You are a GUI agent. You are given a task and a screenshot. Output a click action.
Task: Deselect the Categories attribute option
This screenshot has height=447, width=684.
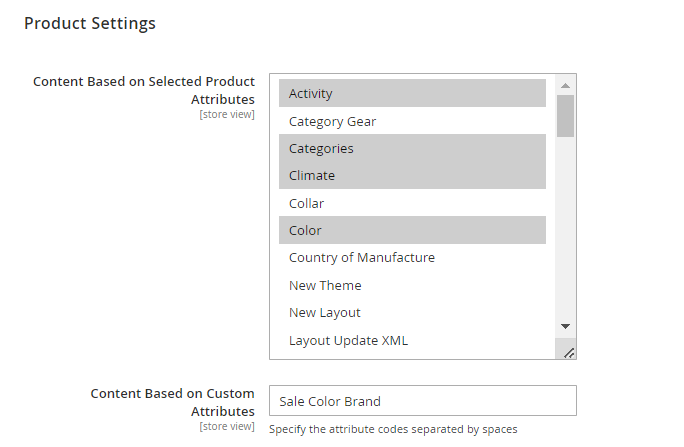tap(412, 148)
